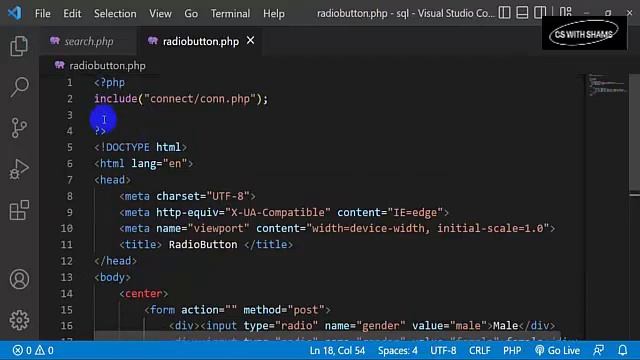
Task: Open the Search view in activity bar
Action: (x=19, y=87)
